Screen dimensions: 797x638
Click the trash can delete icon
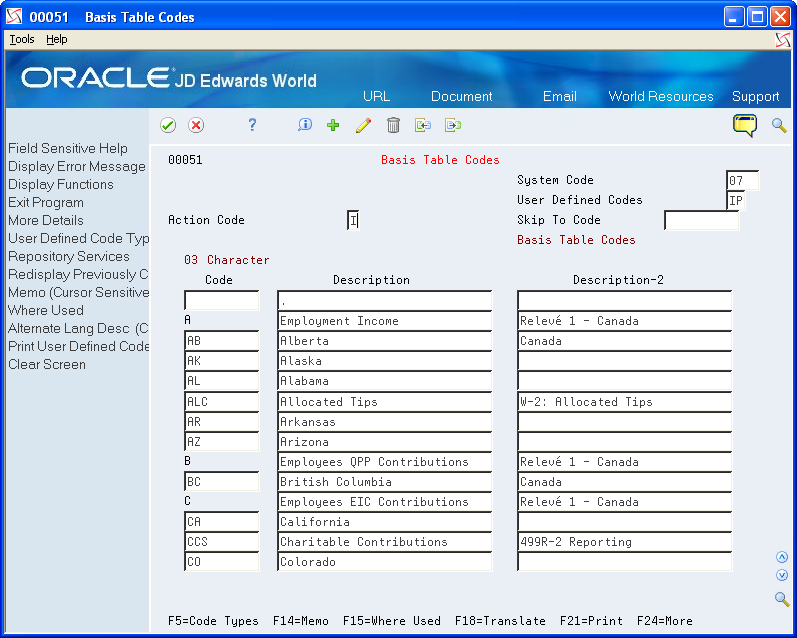click(x=393, y=125)
